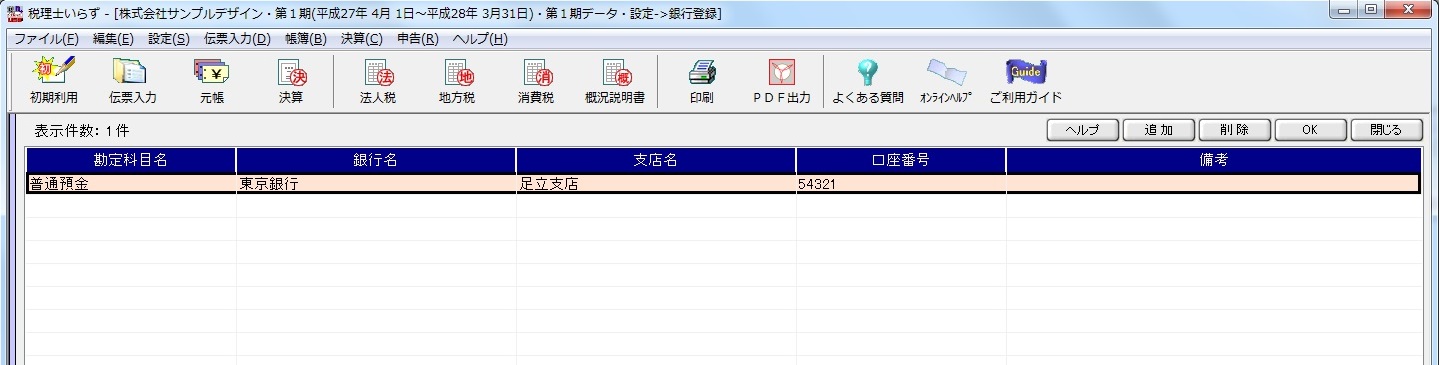Open the 帳簿(B) menu

[x=305, y=39]
